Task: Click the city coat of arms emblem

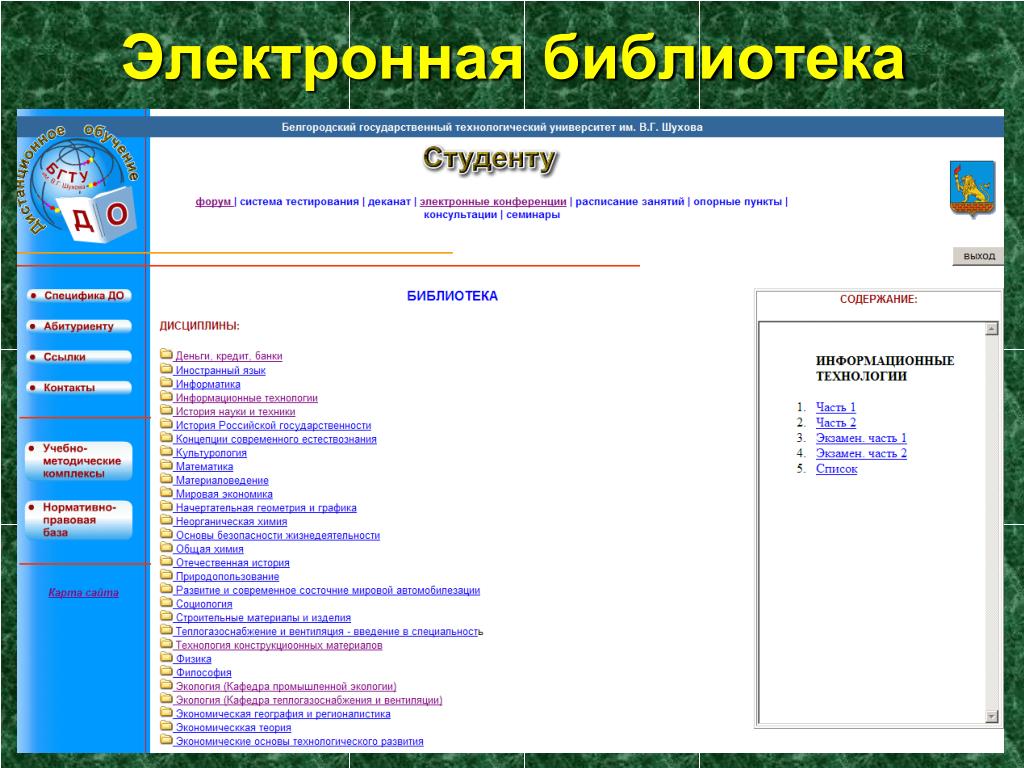Action: (x=972, y=189)
